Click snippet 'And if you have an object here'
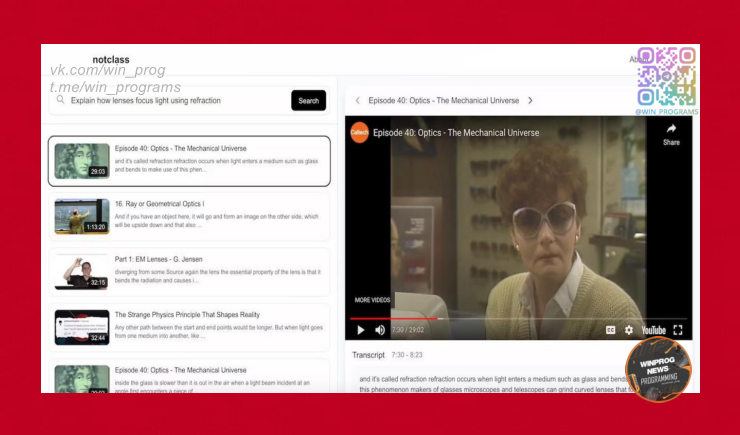This screenshot has width=740, height=435. pyautogui.click(x=217, y=221)
